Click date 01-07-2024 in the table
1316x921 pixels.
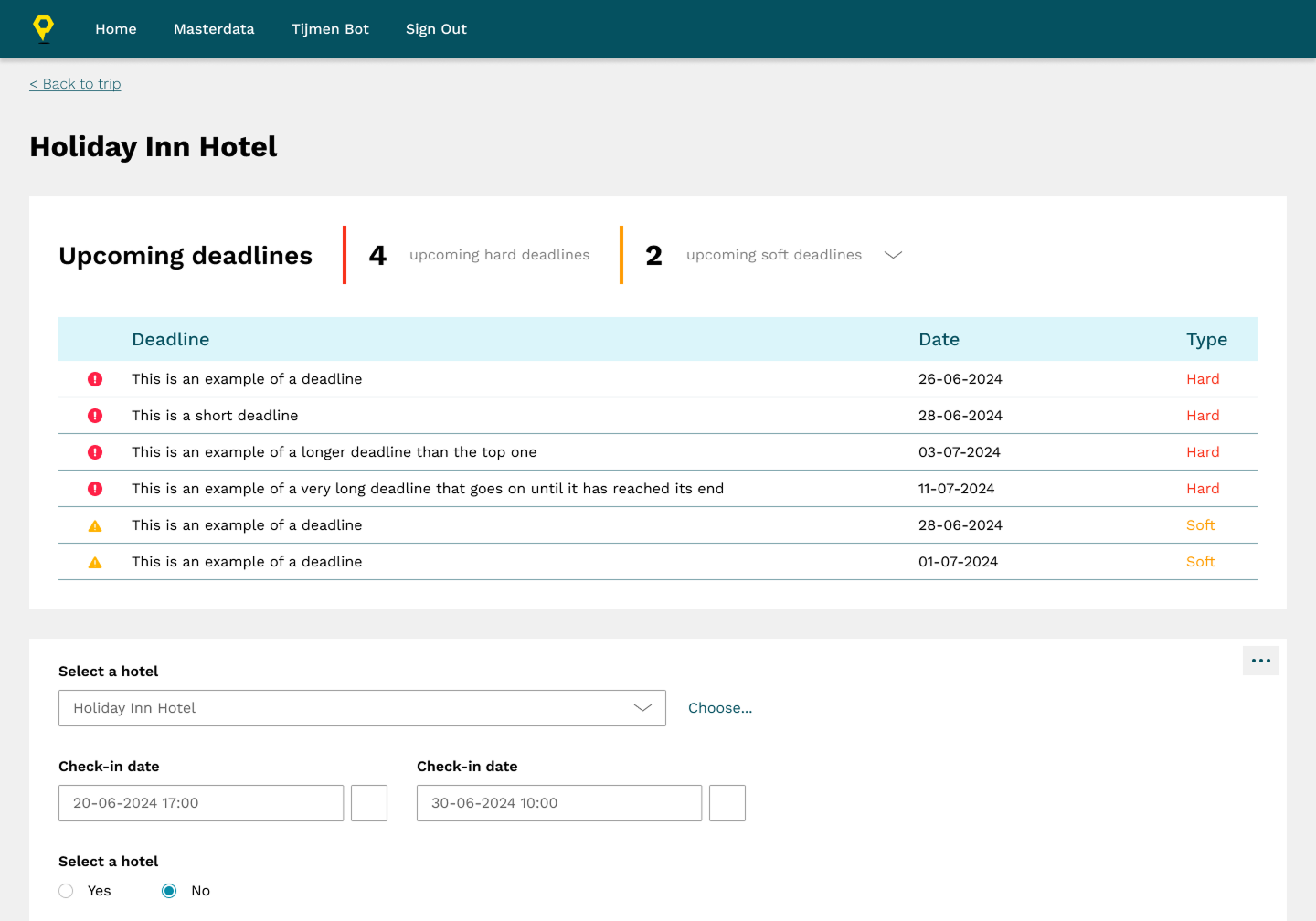(x=959, y=562)
